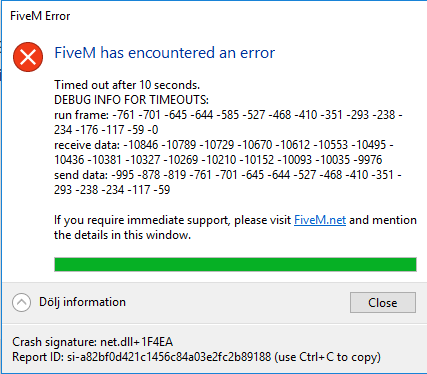Viewport: 427px width, 374px height.
Task: Click the "FiveM Error" title bar text
Action: tap(40, 16)
